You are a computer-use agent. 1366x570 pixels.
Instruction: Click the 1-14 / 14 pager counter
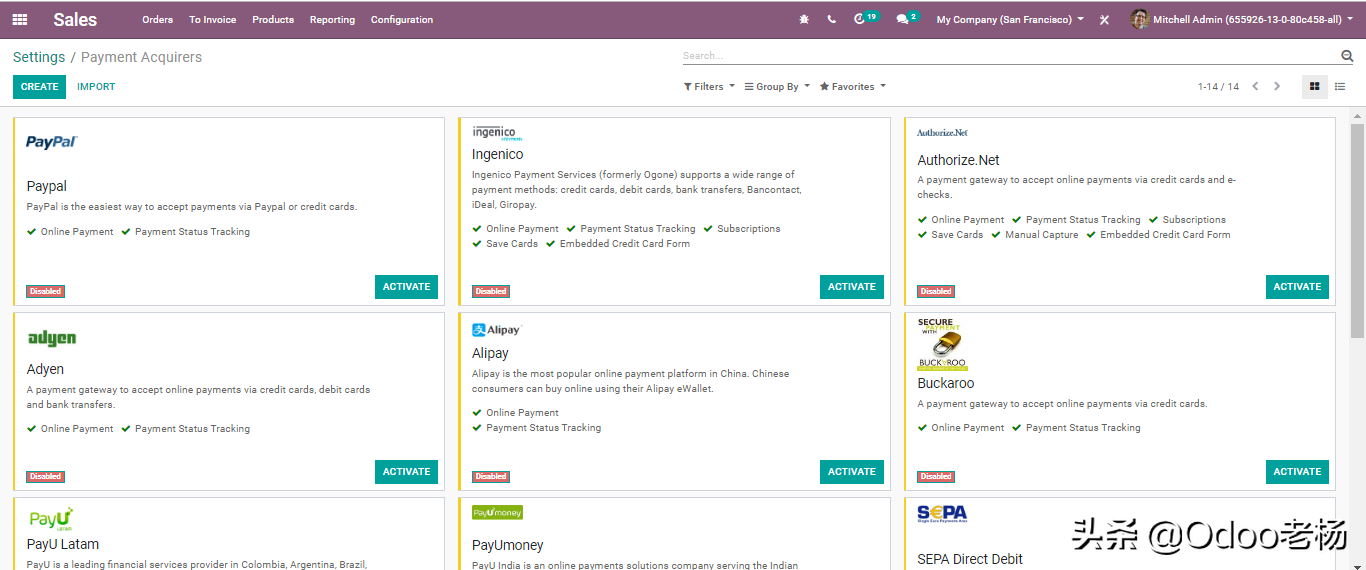tap(1218, 87)
